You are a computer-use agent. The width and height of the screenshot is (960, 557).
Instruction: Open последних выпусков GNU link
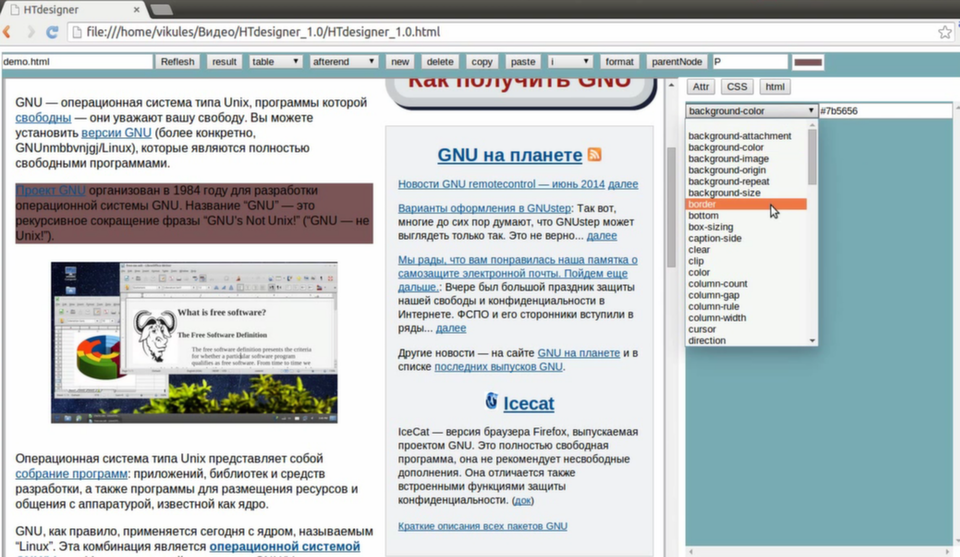tap(498, 367)
